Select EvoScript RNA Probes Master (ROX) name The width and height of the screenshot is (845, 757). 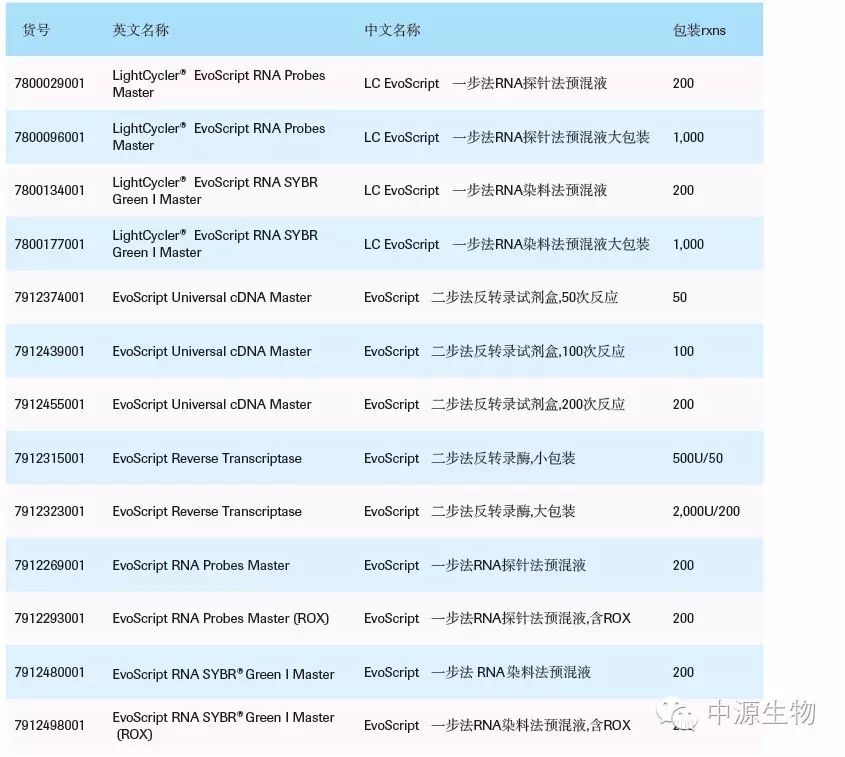pyautogui.click(x=220, y=619)
